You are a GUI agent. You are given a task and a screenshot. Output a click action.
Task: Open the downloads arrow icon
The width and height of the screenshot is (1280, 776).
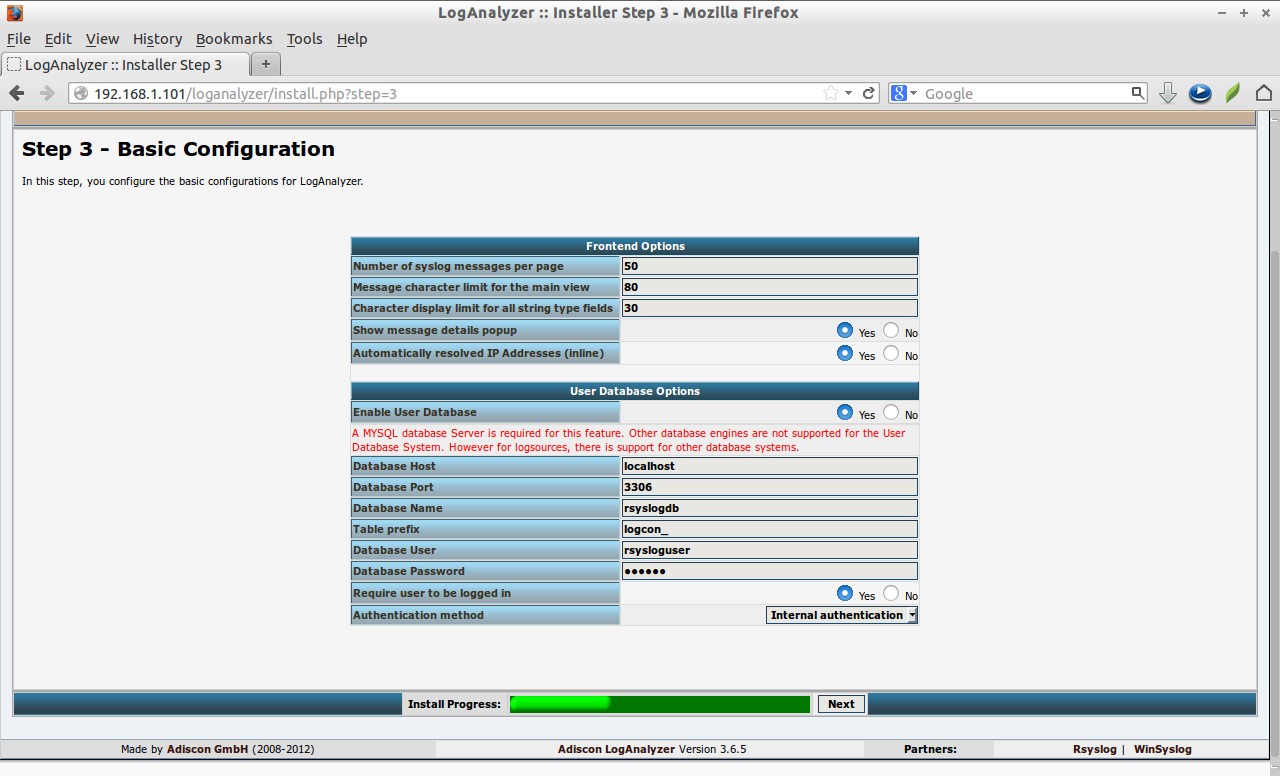point(1167,93)
